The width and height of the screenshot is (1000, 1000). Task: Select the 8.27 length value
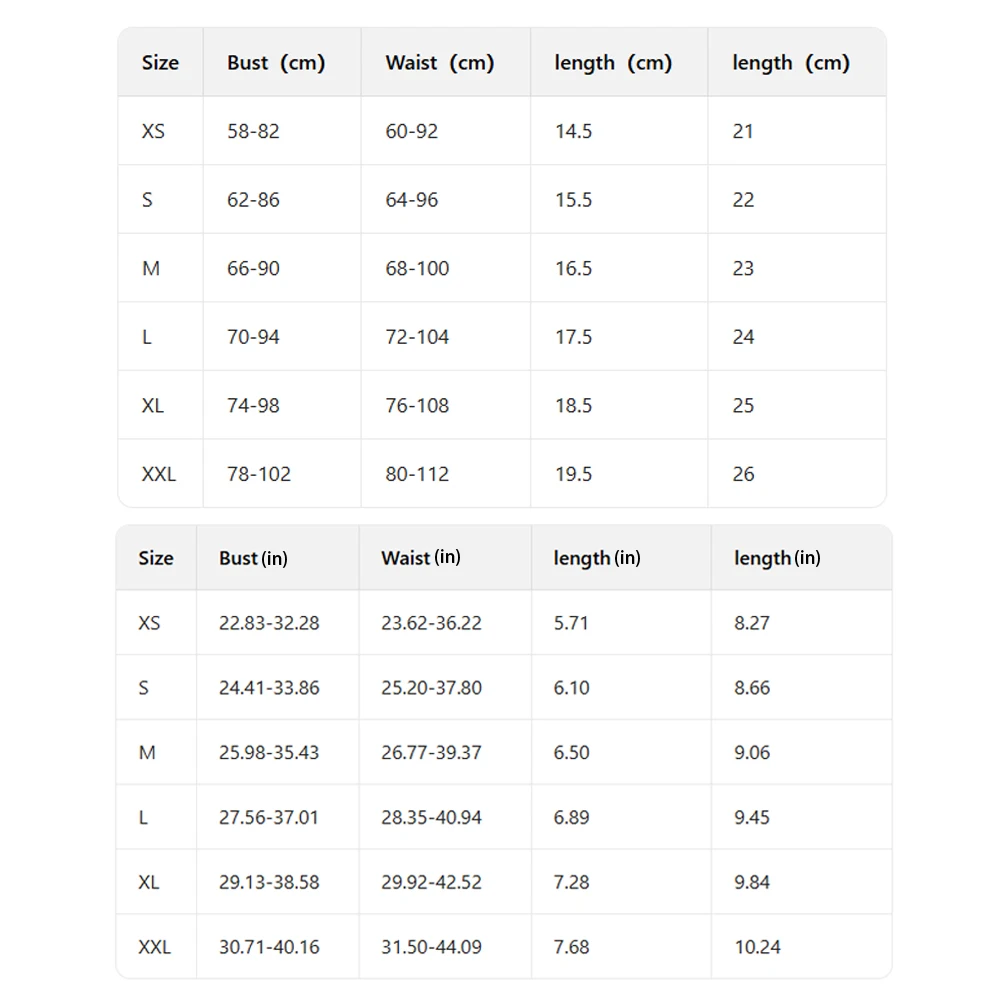click(x=752, y=623)
